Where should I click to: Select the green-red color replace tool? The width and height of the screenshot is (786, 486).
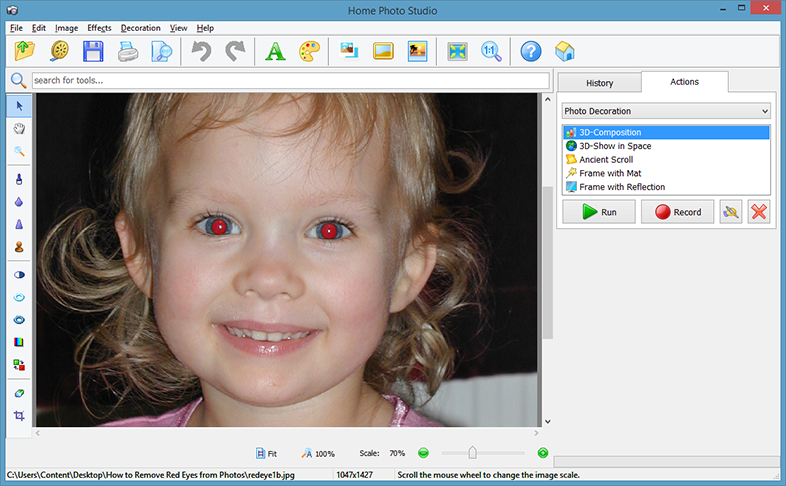coord(19,365)
